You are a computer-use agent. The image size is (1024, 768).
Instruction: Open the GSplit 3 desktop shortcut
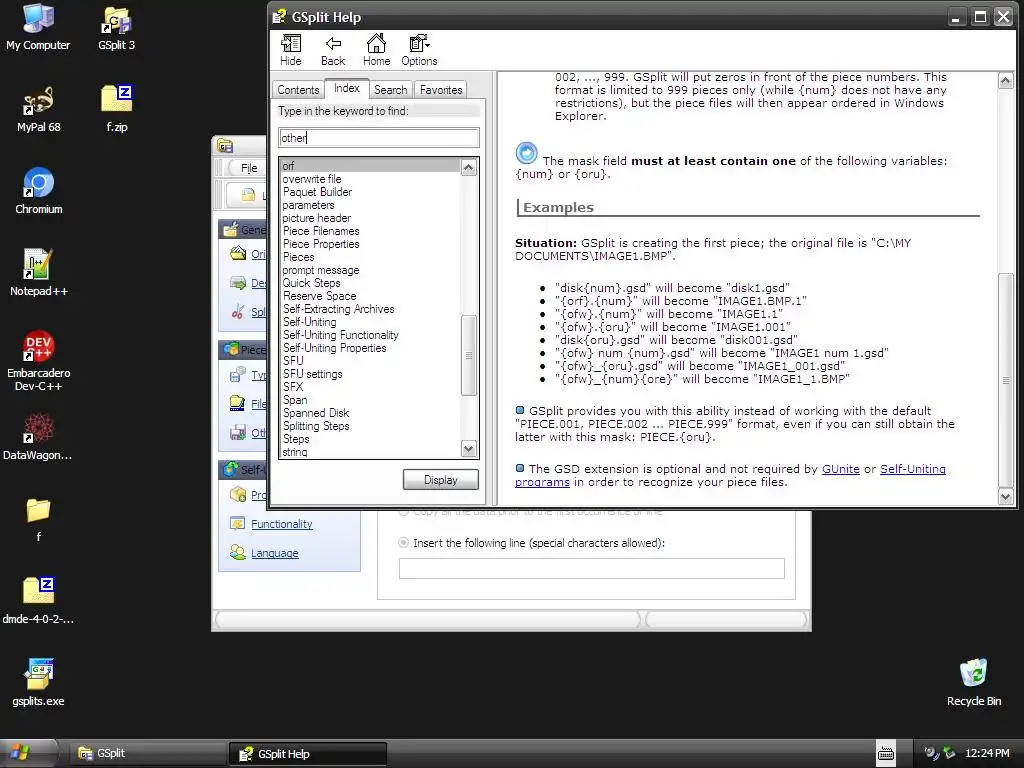[x=116, y=27]
